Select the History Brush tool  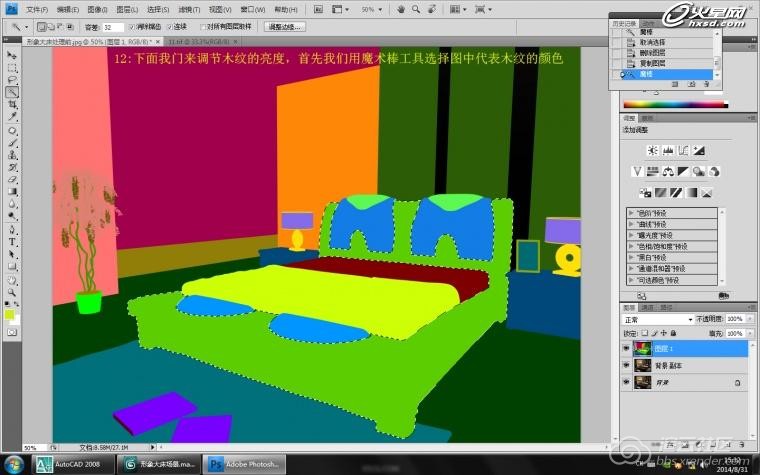click(x=12, y=167)
